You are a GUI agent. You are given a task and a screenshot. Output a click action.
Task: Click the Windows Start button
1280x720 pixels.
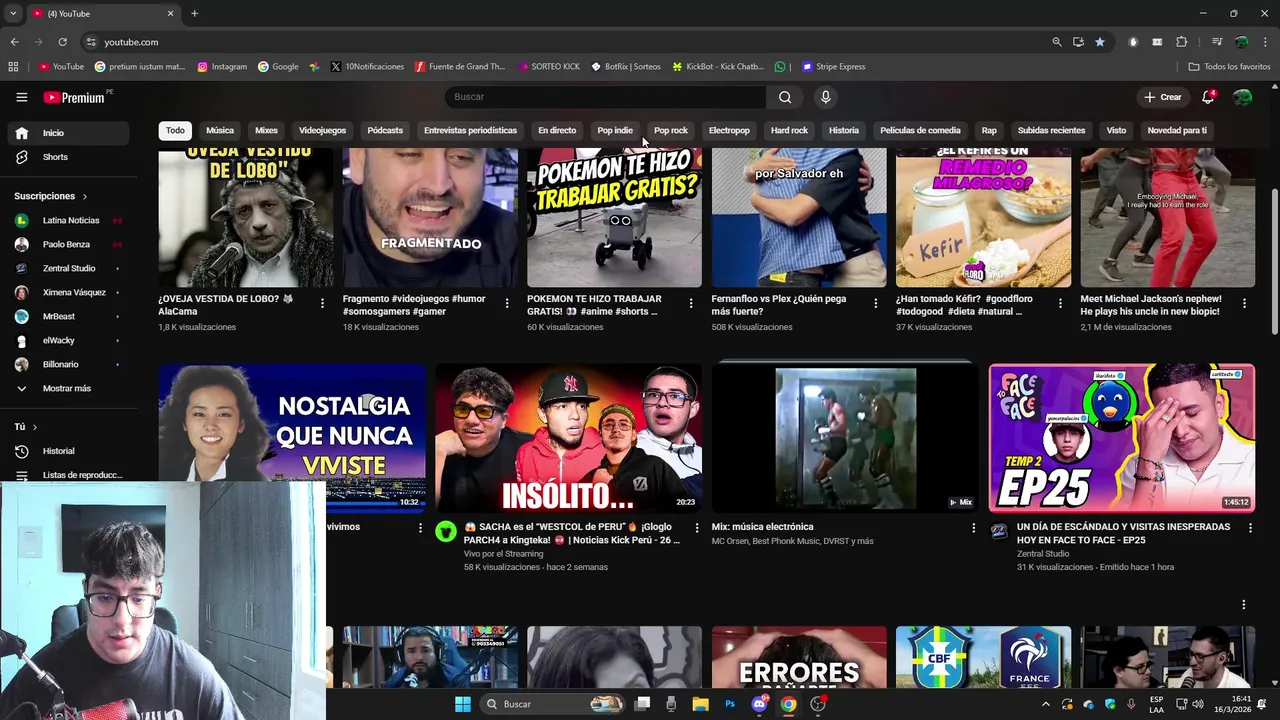463,704
